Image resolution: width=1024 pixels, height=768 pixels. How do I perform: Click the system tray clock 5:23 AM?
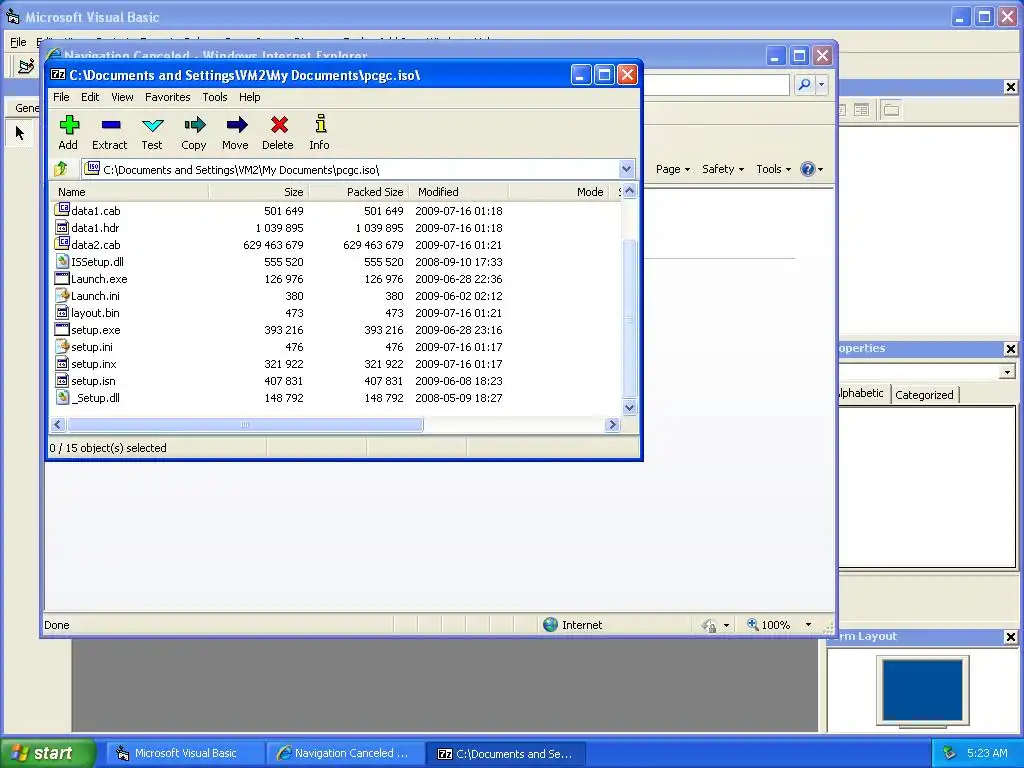pos(987,753)
